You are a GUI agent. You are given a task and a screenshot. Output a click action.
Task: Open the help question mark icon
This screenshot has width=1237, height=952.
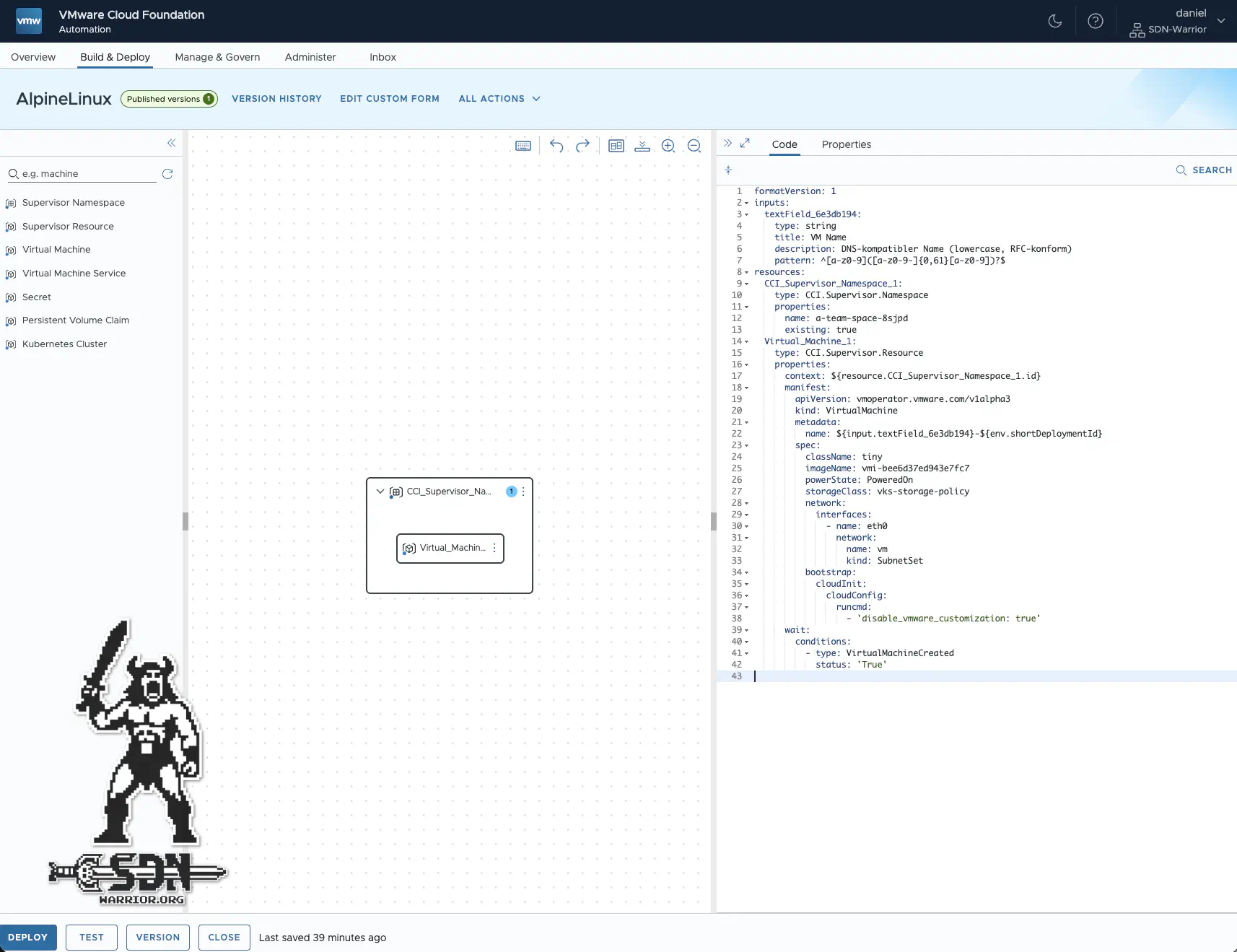click(x=1095, y=21)
